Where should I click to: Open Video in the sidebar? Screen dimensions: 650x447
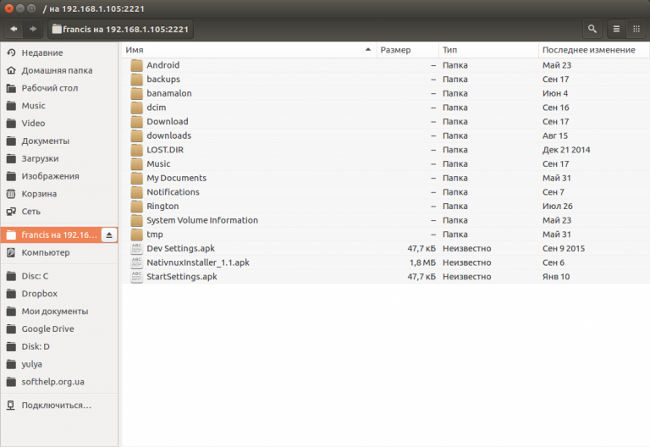tap(59, 123)
